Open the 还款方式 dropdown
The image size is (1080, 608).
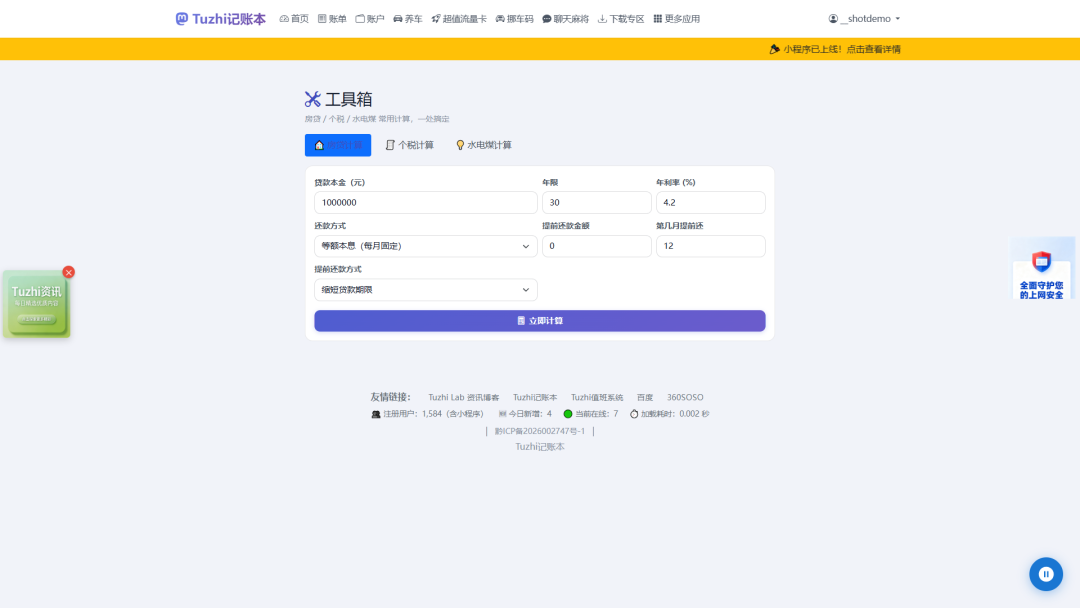click(x=426, y=246)
